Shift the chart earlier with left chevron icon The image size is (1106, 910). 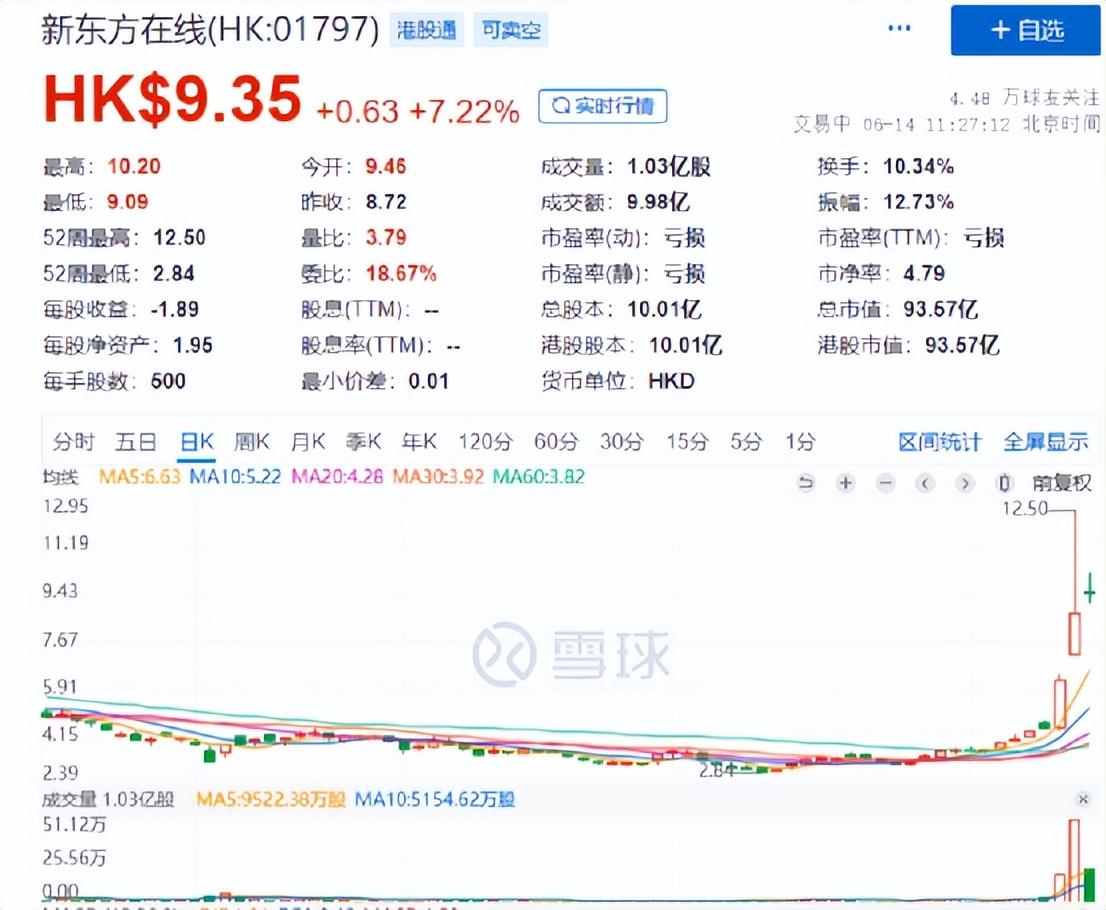pyautogui.click(x=925, y=483)
